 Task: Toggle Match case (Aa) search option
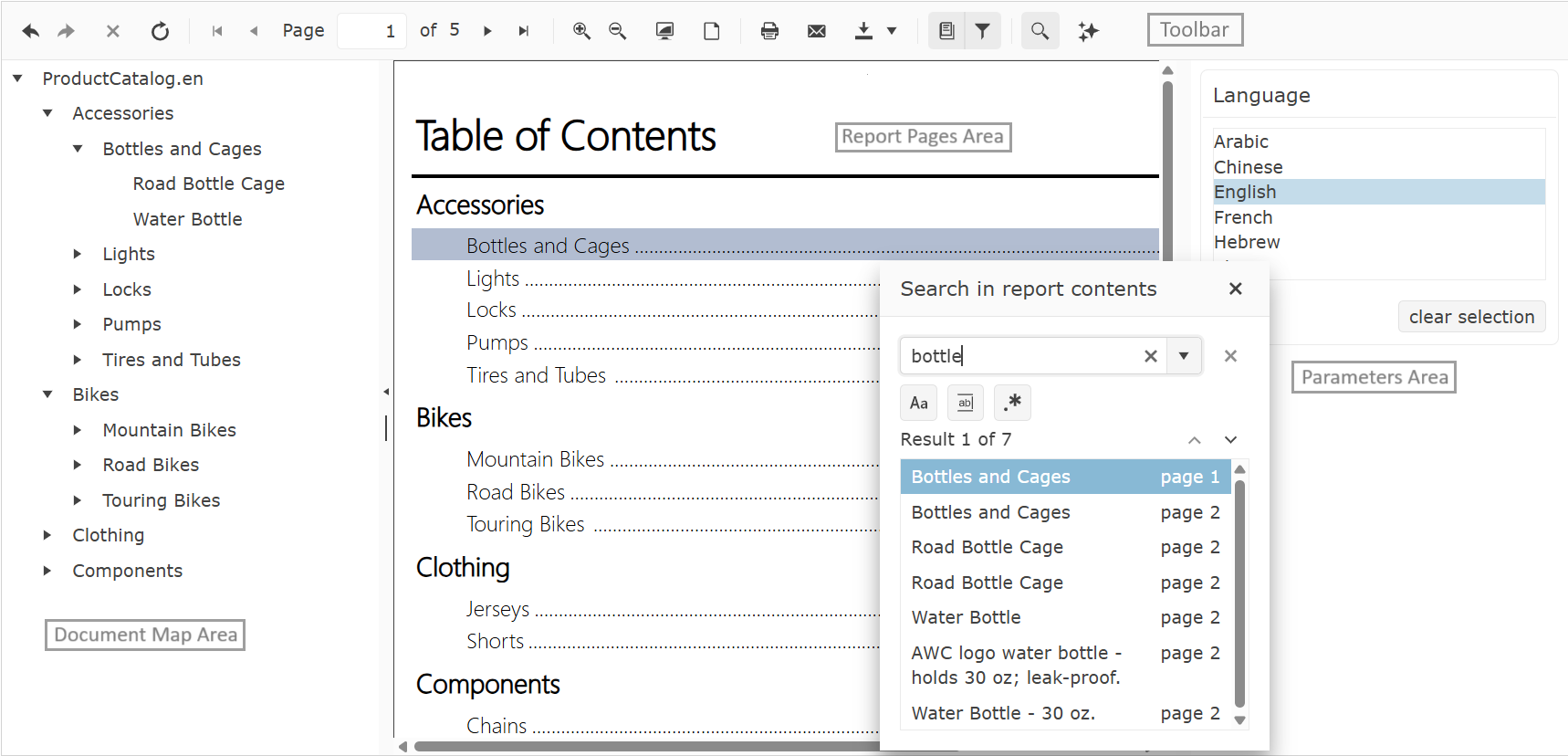pos(919,403)
